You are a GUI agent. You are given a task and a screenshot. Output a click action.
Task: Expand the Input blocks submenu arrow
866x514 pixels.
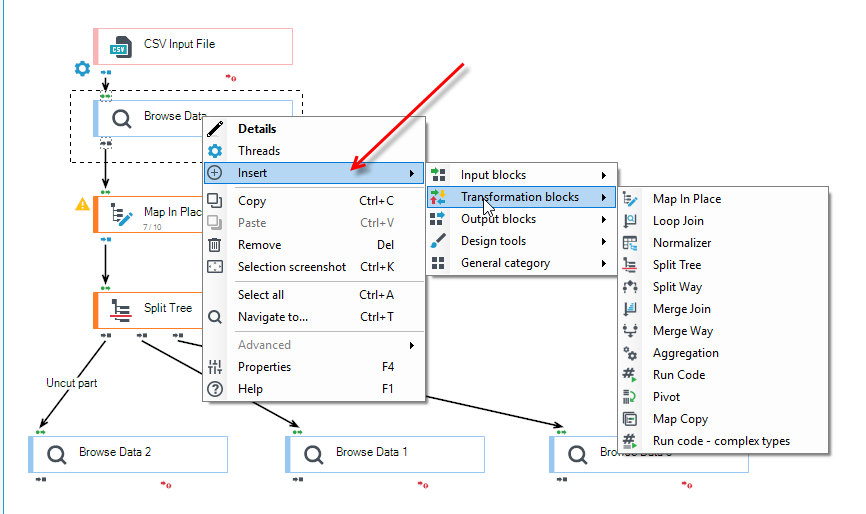(x=604, y=175)
